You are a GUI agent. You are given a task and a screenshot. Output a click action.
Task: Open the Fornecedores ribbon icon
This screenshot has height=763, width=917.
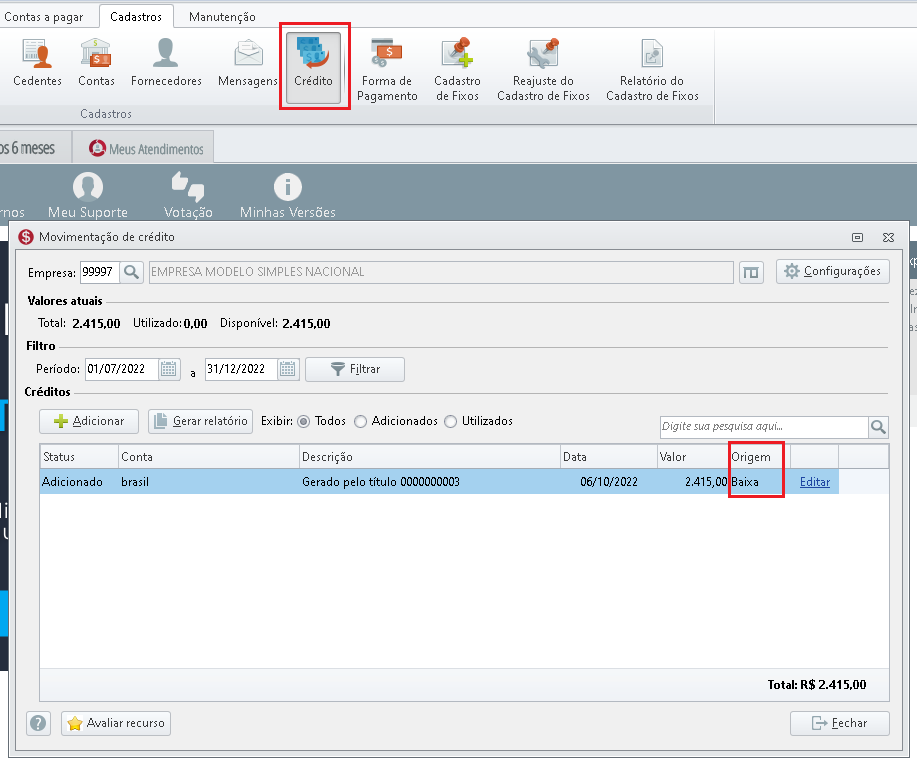[166, 63]
